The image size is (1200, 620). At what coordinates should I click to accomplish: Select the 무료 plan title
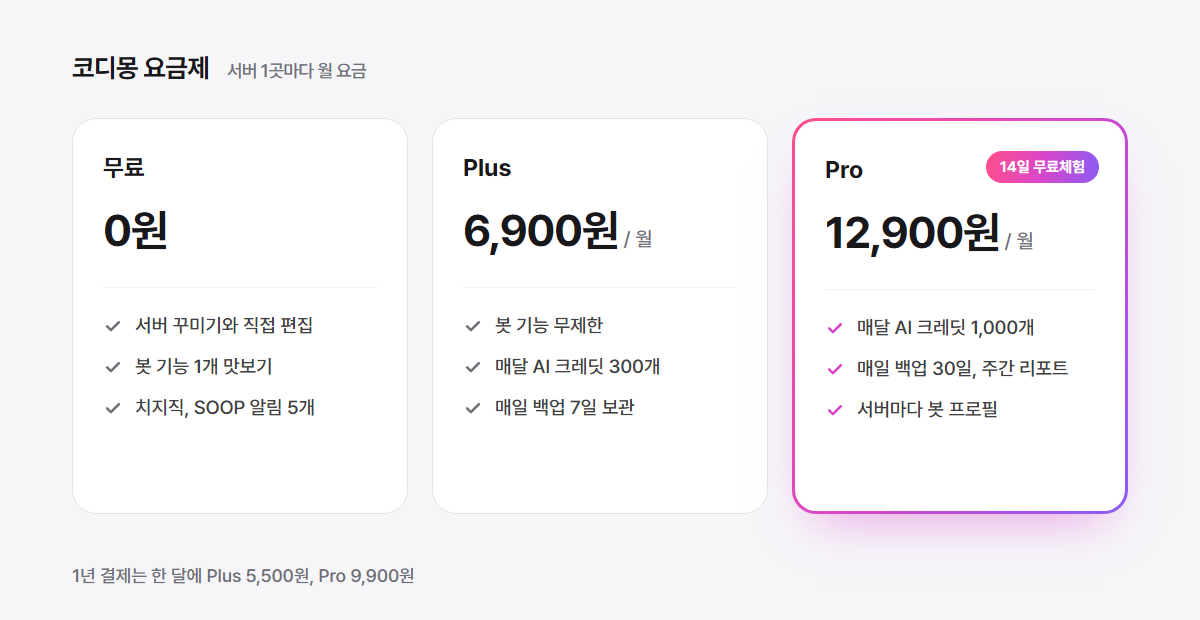(x=124, y=168)
